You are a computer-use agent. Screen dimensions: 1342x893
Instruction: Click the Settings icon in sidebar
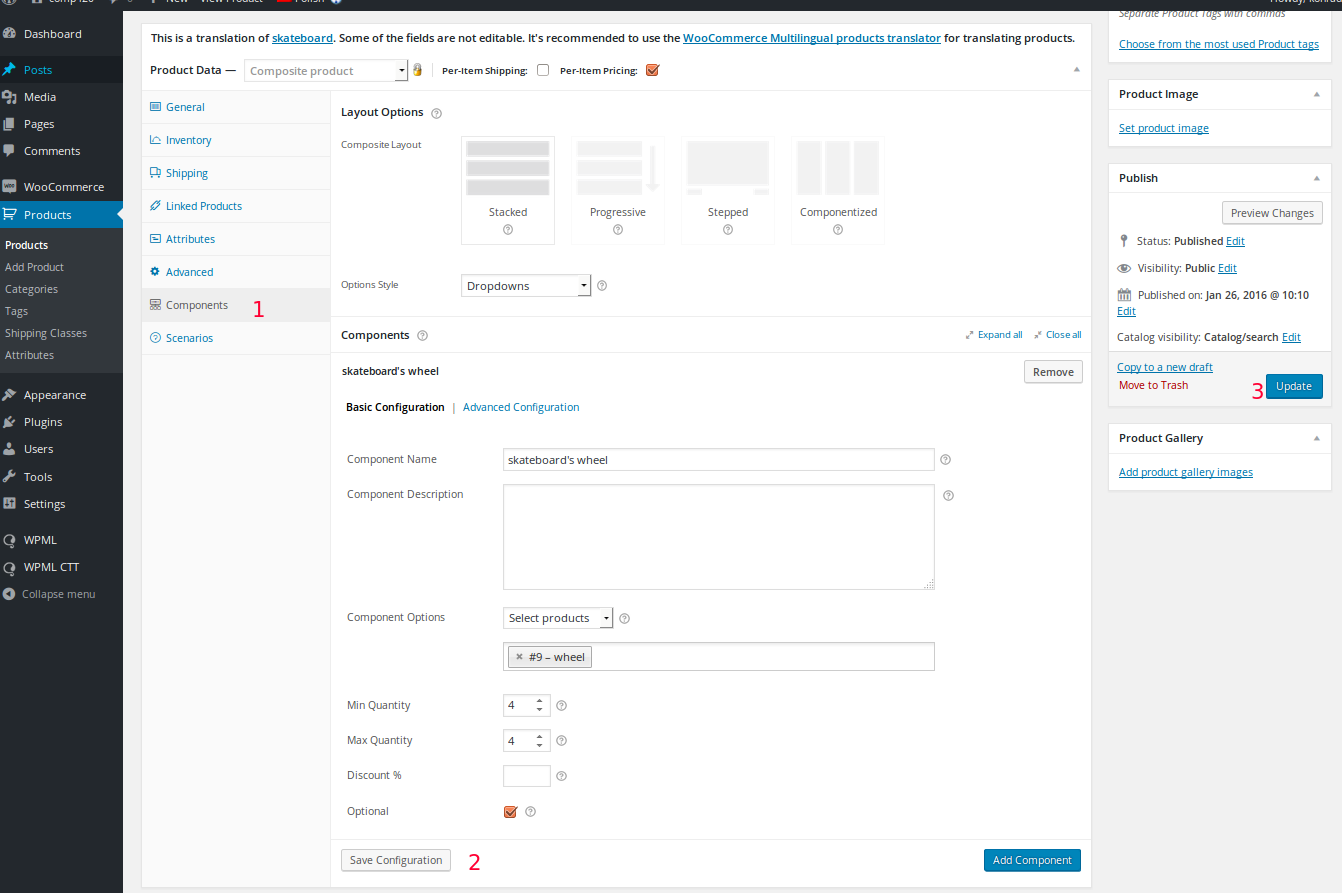point(10,504)
